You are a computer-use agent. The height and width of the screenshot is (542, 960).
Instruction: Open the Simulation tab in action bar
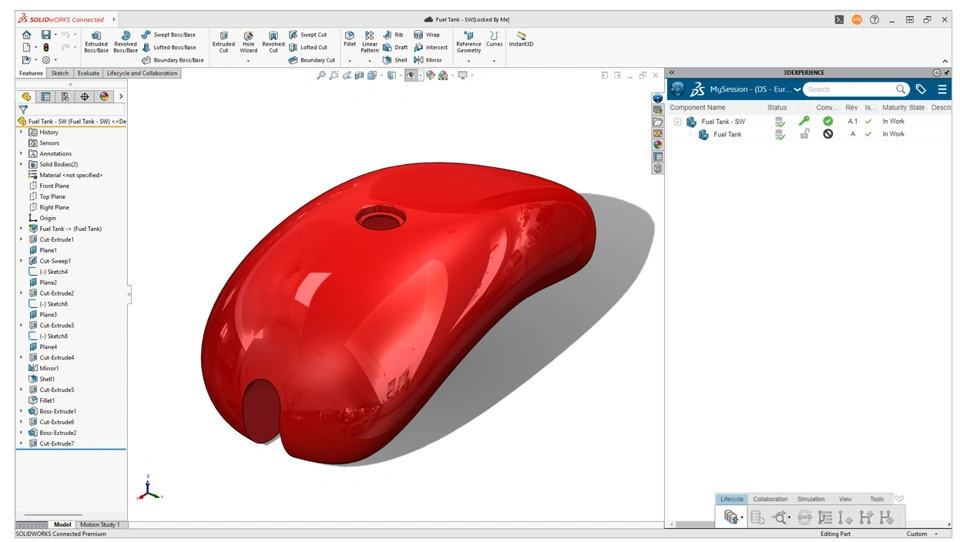pos(811,499)
